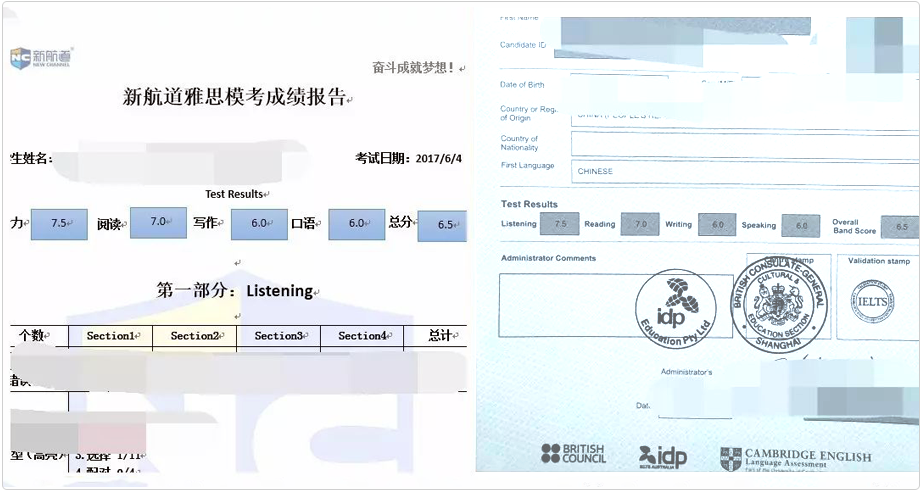Viewport: 921px width, 491px height.
Task: Click the New Channel 新航道 logo
Action: [x=41, y=58]
